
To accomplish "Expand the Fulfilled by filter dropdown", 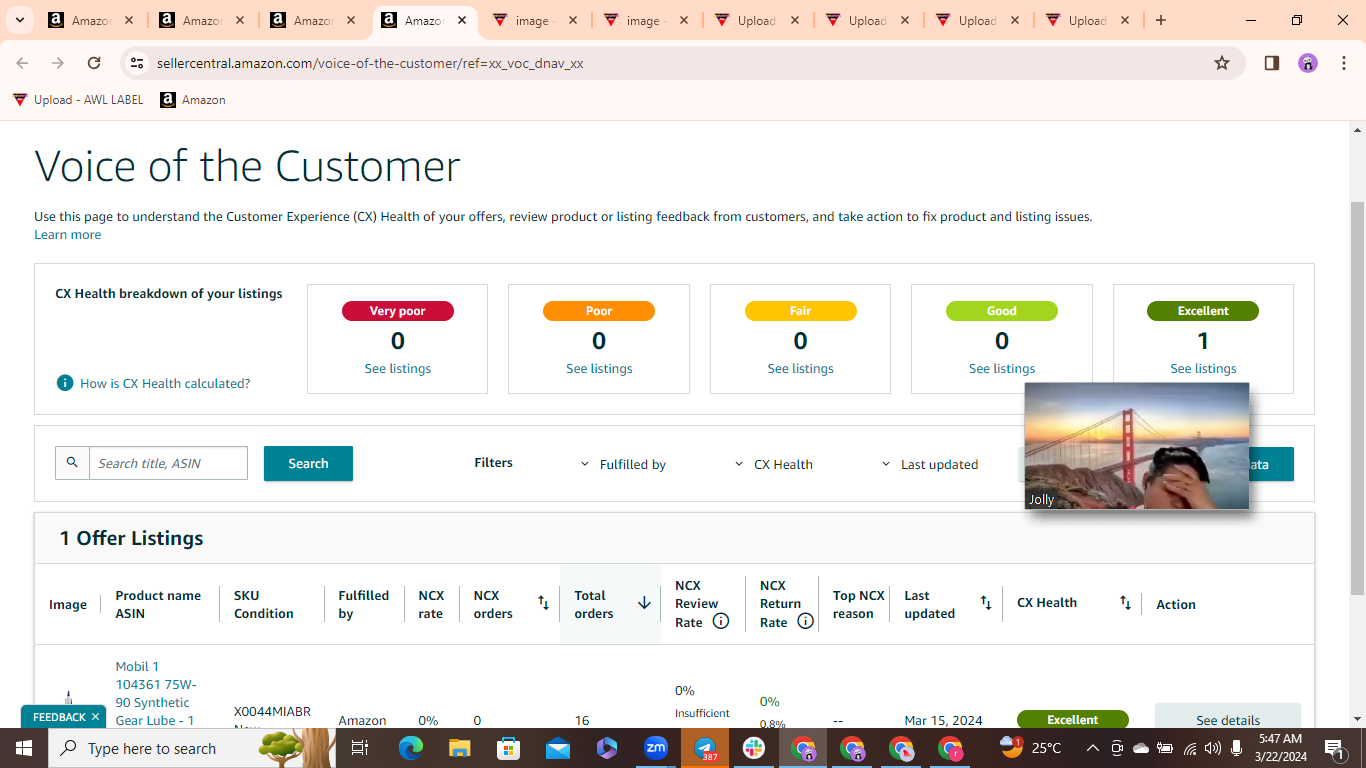I will [x=623, y=464].
